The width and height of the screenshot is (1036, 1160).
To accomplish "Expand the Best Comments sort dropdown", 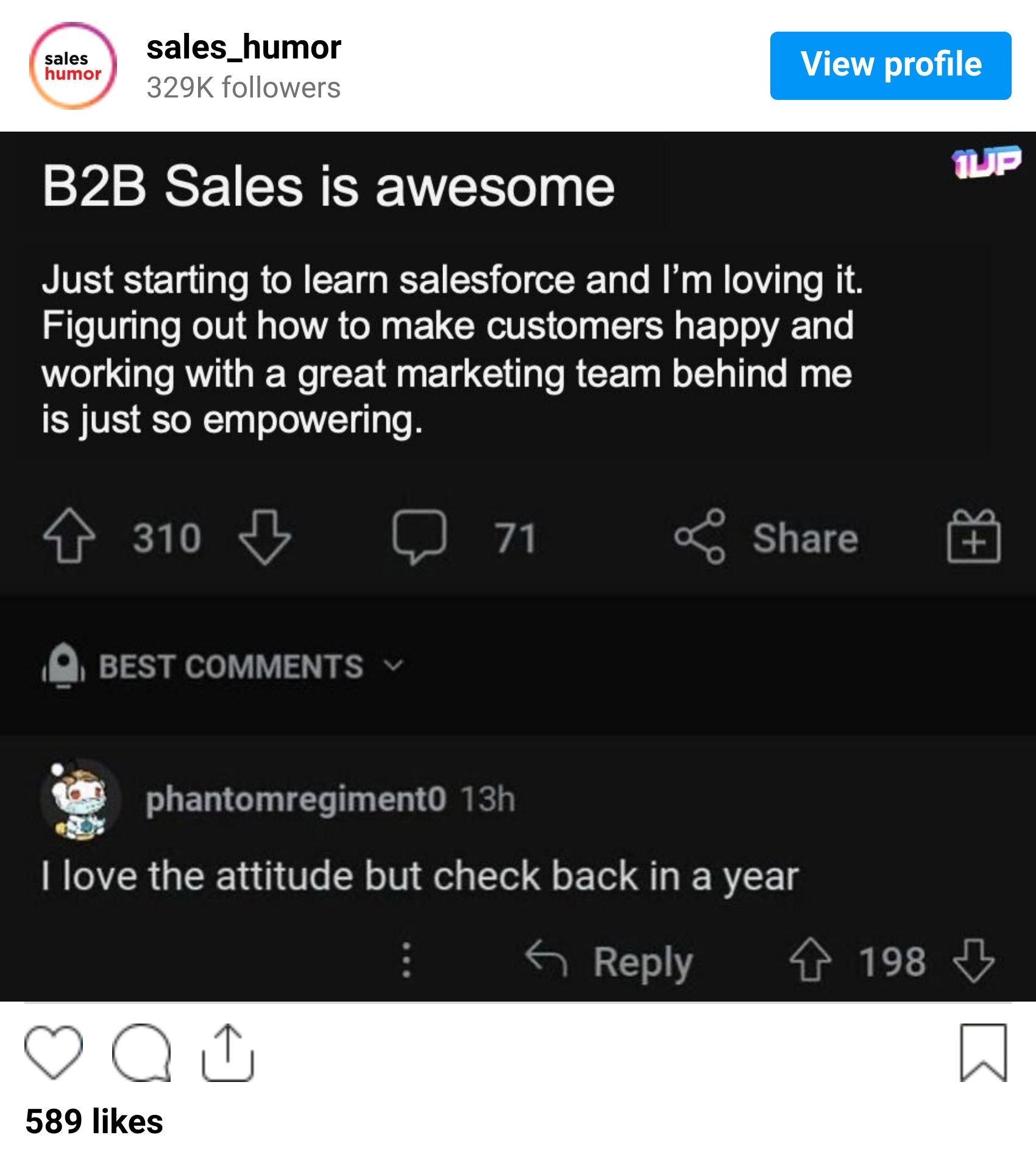I will pos(394,665).
